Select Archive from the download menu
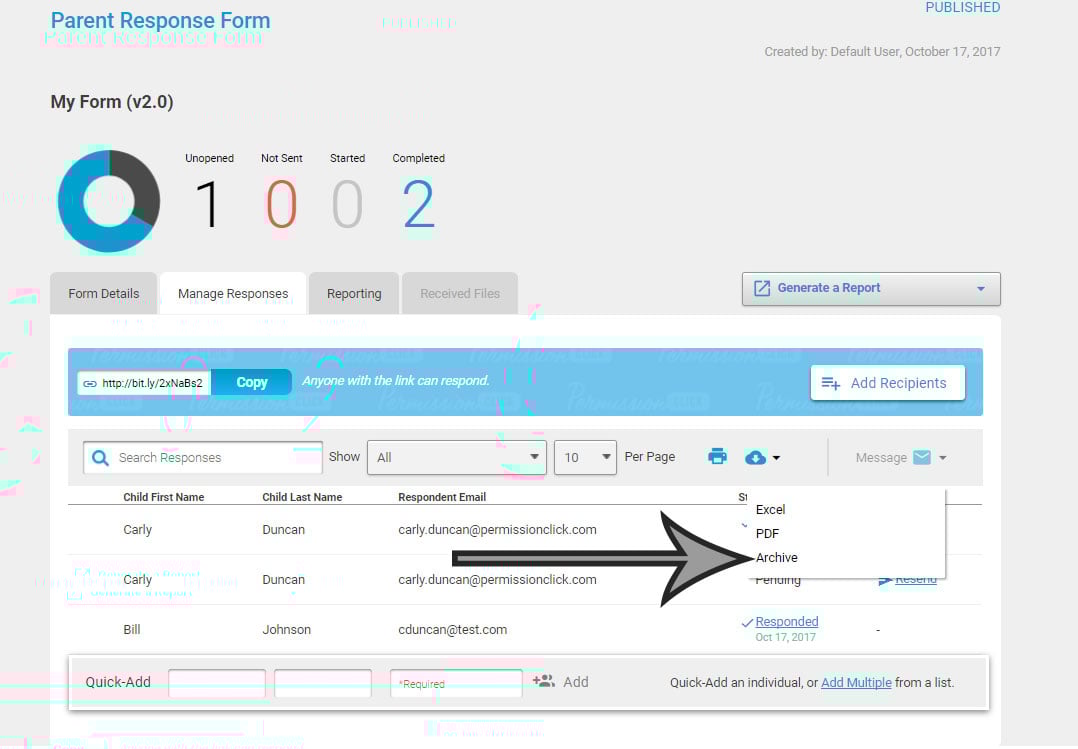 [x=777, y=557]
